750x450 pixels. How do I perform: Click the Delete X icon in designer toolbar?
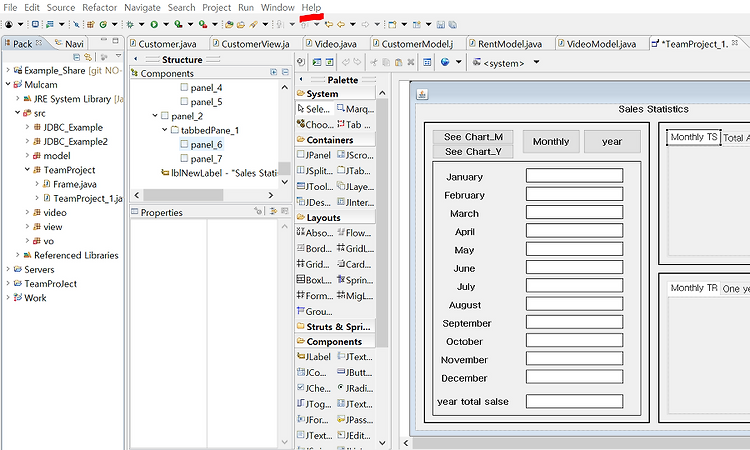pyautogui.click(x=410, y=62)
